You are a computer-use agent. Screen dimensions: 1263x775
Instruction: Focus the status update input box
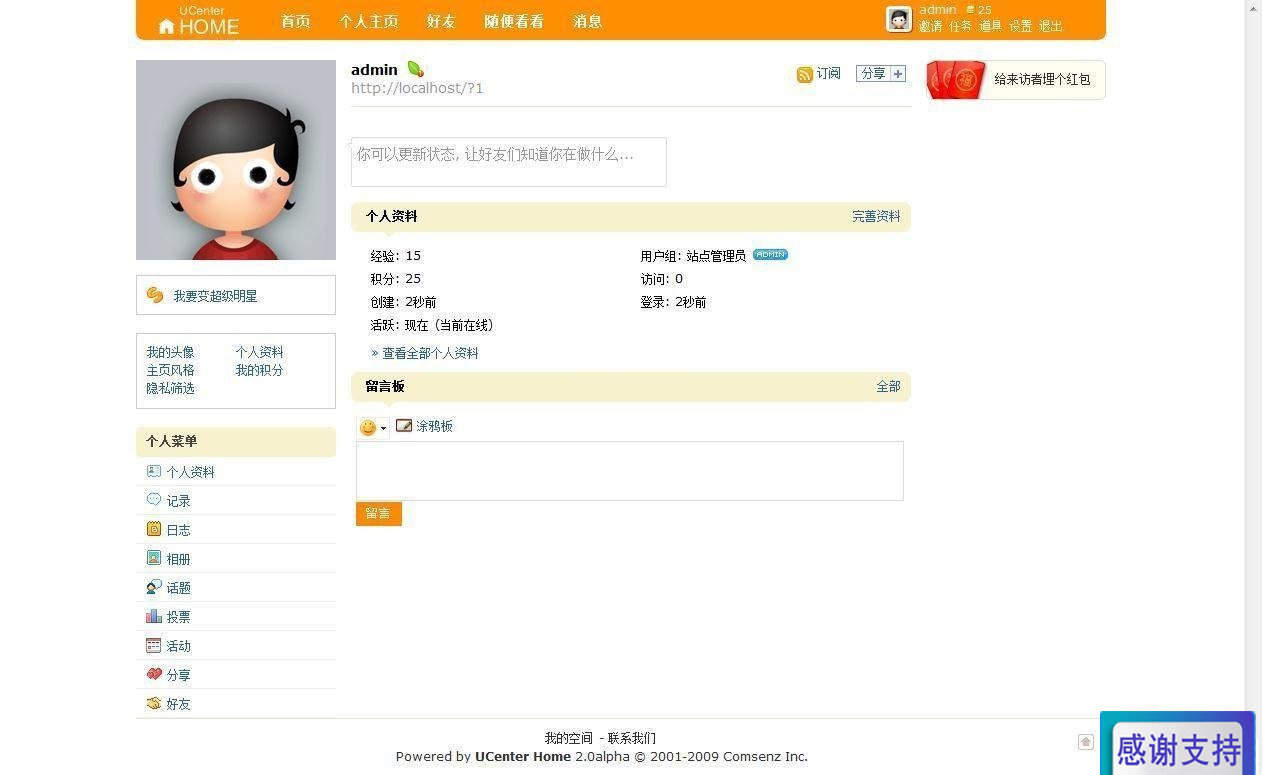509,162
